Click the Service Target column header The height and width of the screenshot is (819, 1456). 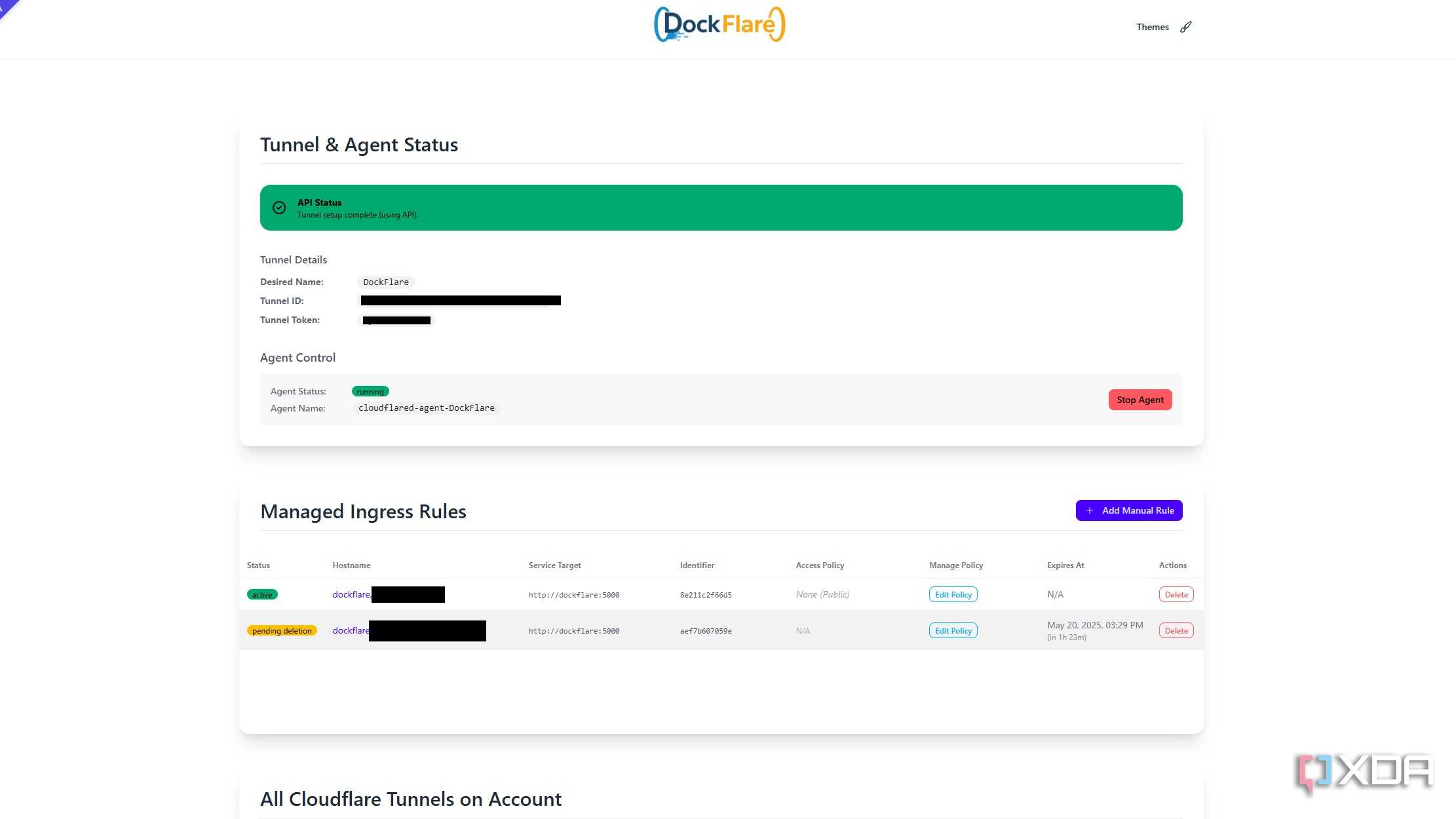554,565
